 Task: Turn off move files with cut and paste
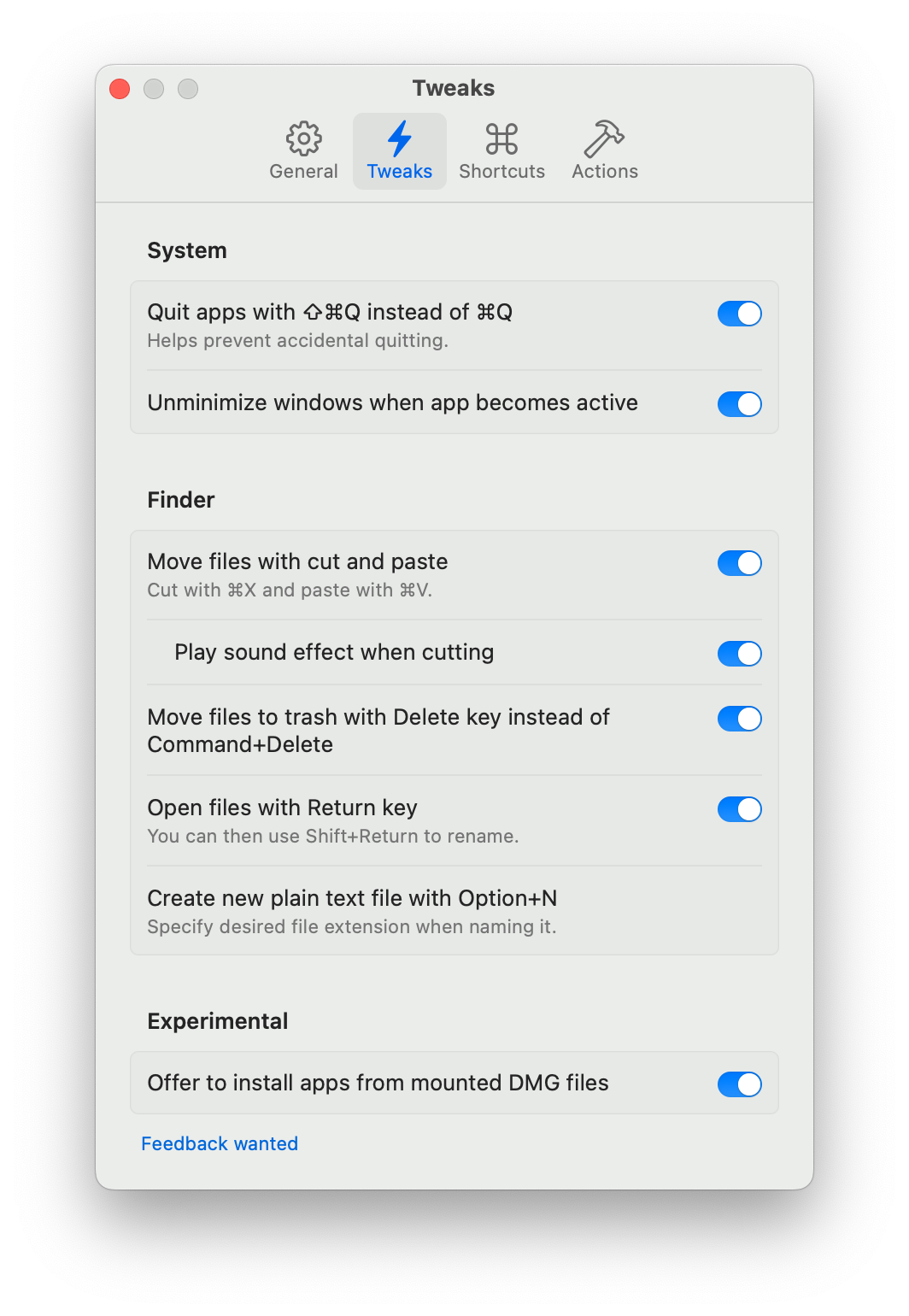[x=739, y=563]
